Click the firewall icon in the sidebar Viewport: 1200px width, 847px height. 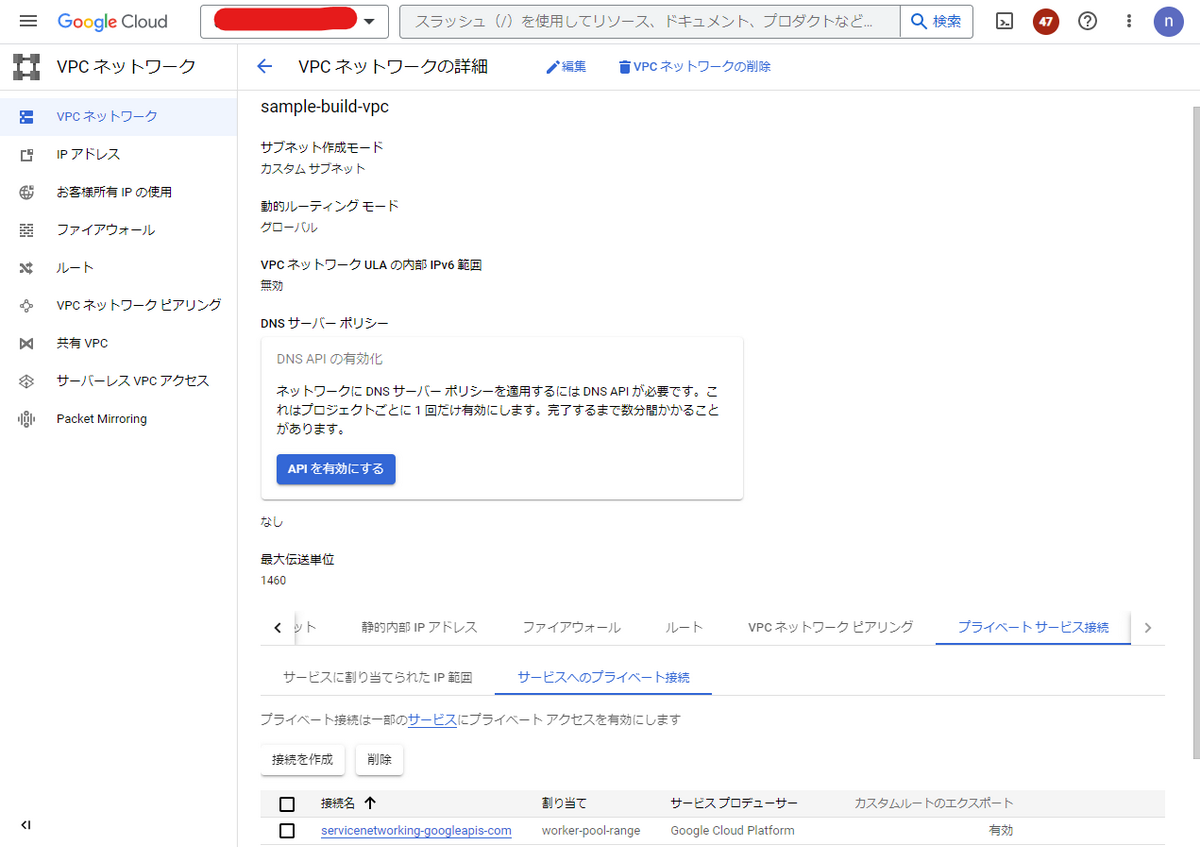click(x=26, y=230)
